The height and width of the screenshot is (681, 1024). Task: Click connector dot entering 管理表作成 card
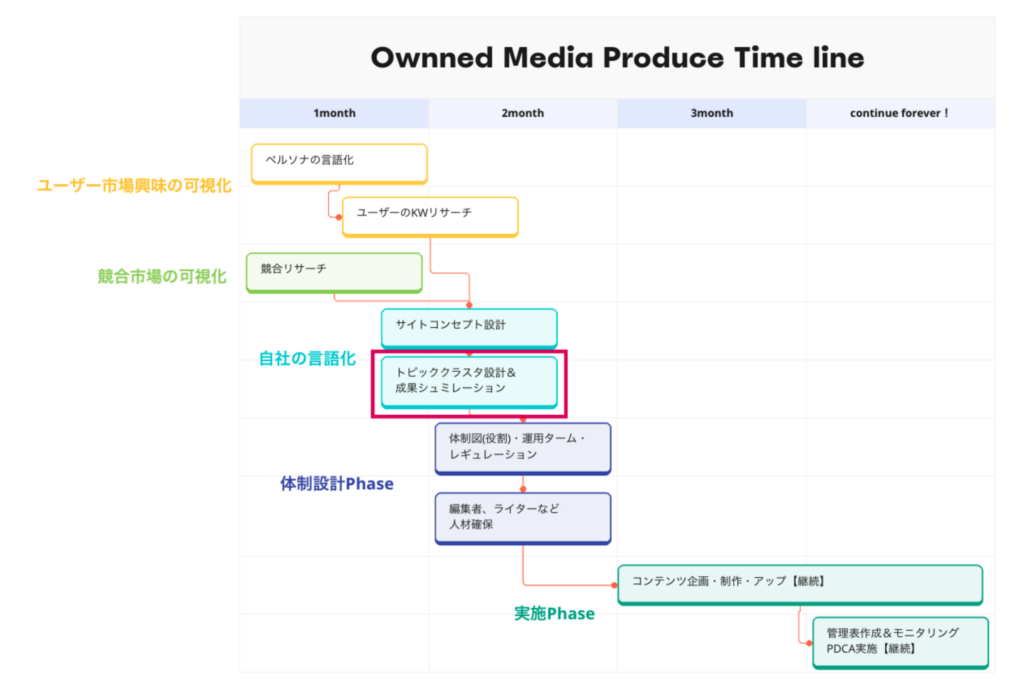coord(809,643)
